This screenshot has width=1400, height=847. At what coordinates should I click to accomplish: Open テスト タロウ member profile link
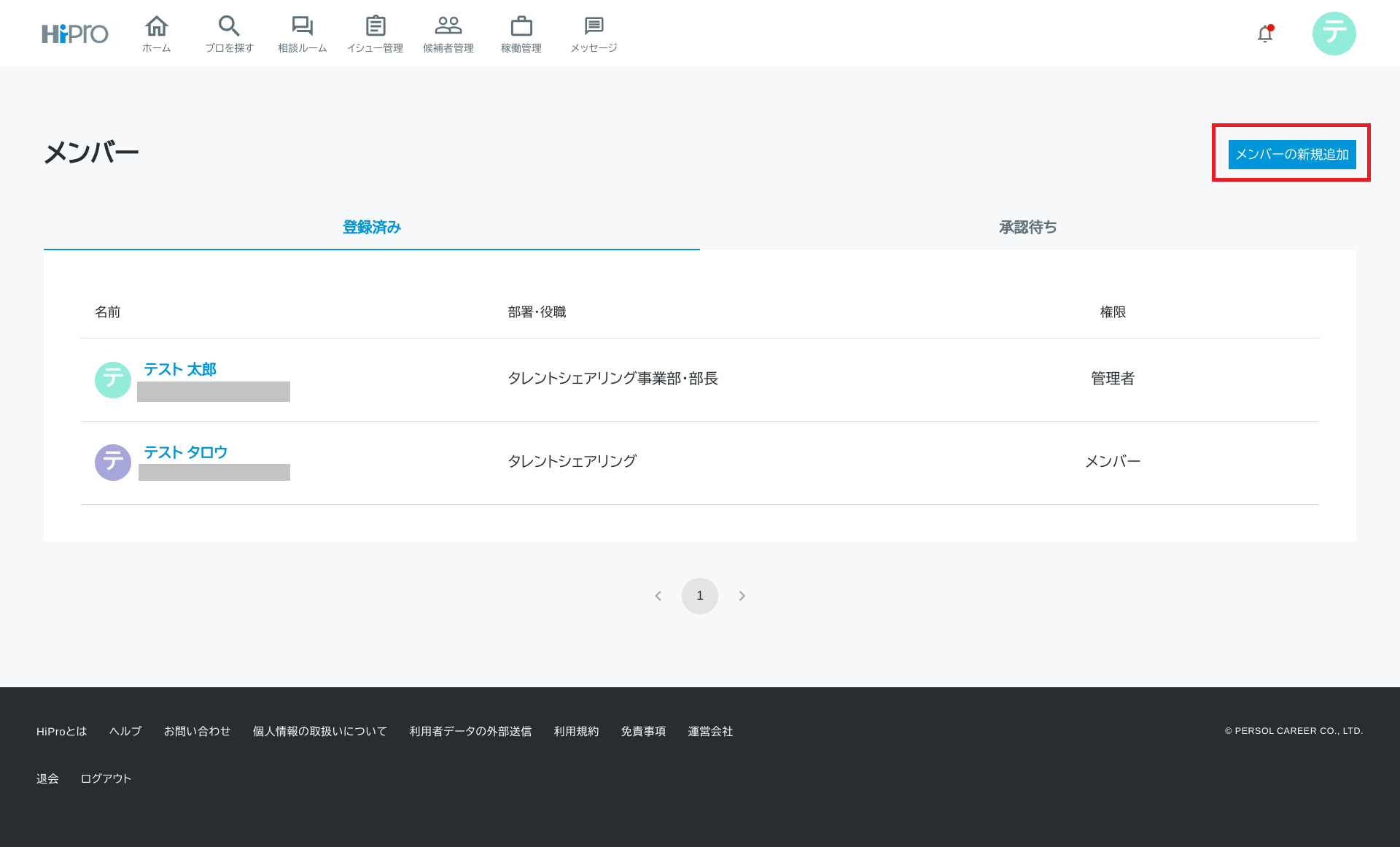click(185, 452)
